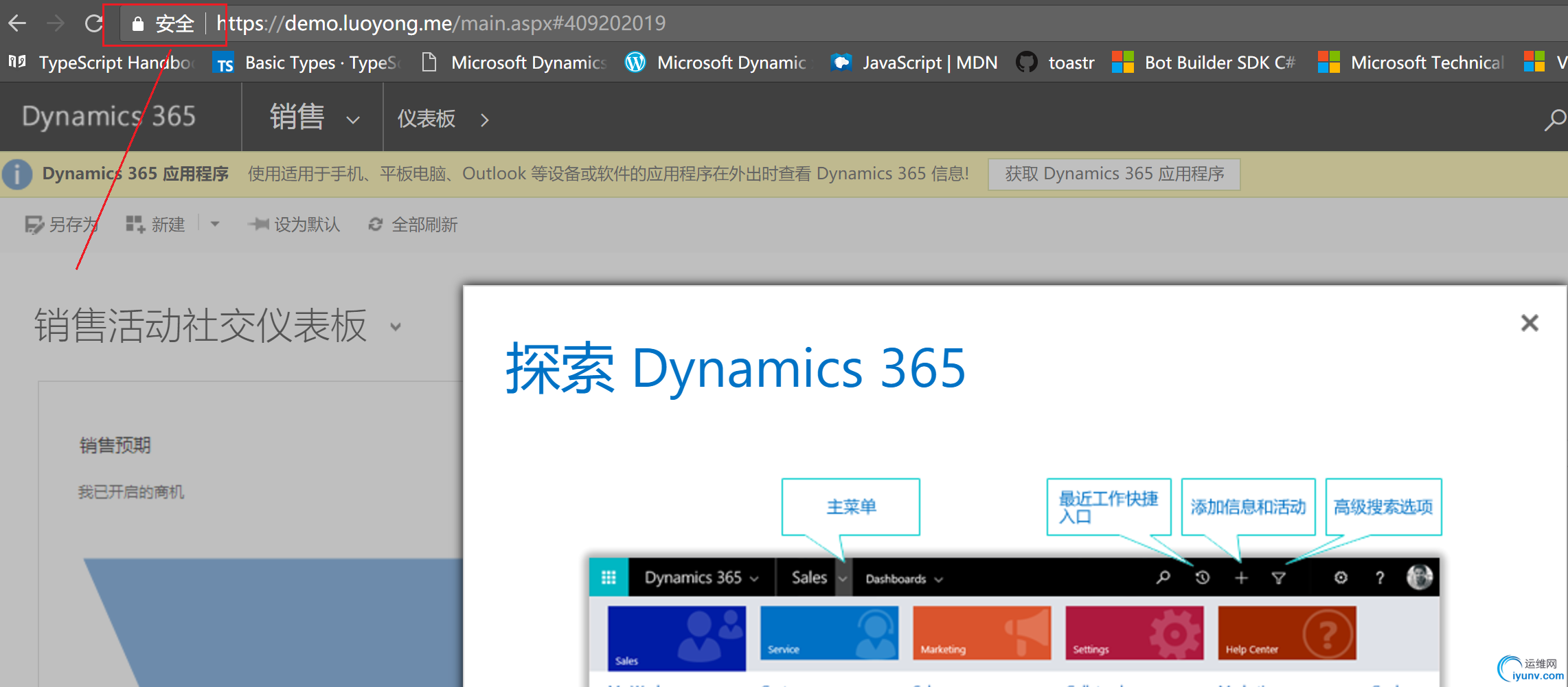The image size is (1568, 687).
Task: Click the 添加信息和活动 callout
Action: click(x=1248, y=507)
